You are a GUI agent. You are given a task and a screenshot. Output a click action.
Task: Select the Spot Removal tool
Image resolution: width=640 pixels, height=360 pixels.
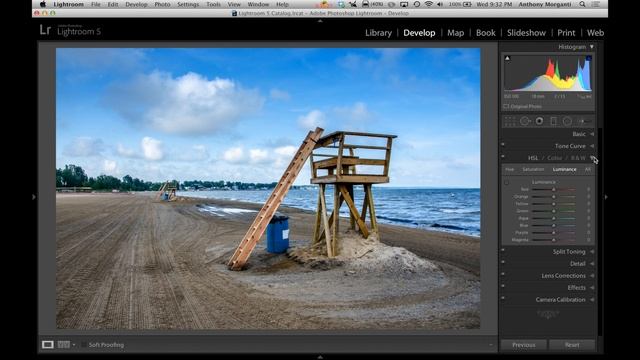pos(525,121)
